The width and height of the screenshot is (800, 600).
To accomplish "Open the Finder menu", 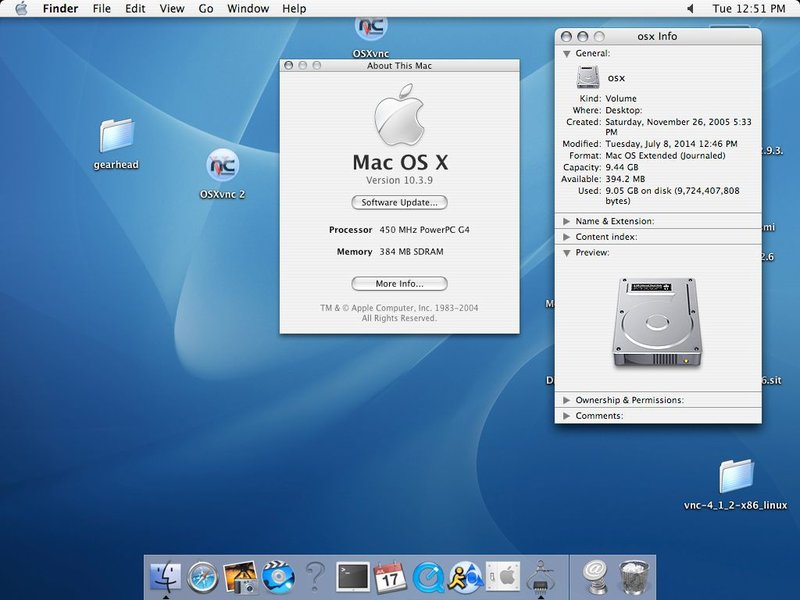I will (x=60, y=9).
